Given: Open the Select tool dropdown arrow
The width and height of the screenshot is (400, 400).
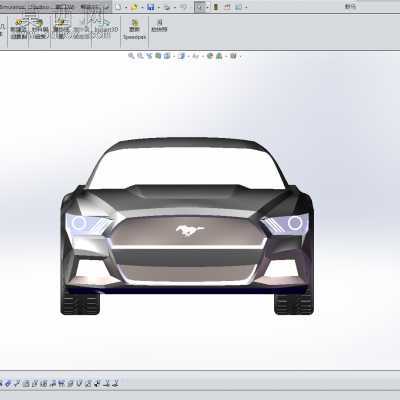Looking at the screenshot, I should tap(207, 7).
